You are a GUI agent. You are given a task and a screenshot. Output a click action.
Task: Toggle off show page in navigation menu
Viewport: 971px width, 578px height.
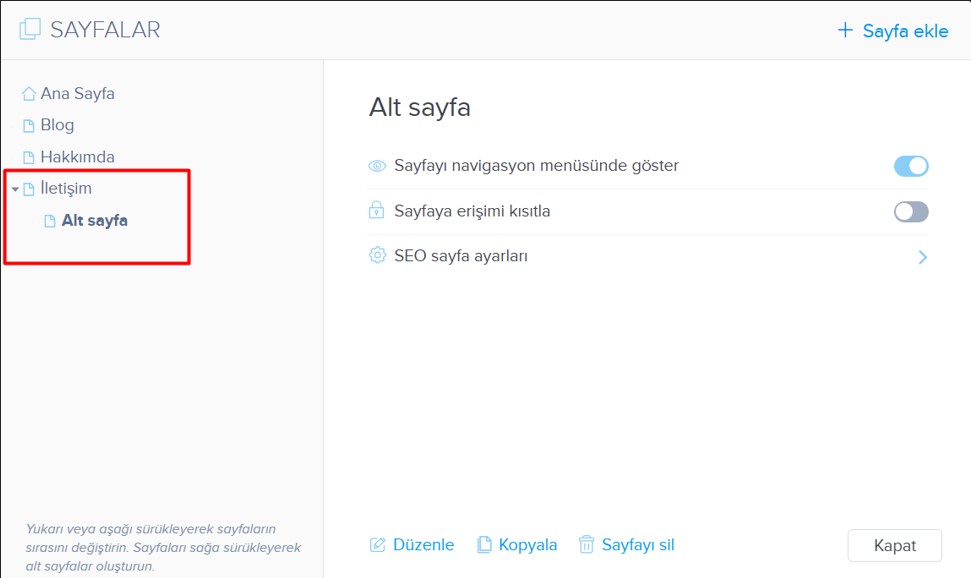[911, 166]
